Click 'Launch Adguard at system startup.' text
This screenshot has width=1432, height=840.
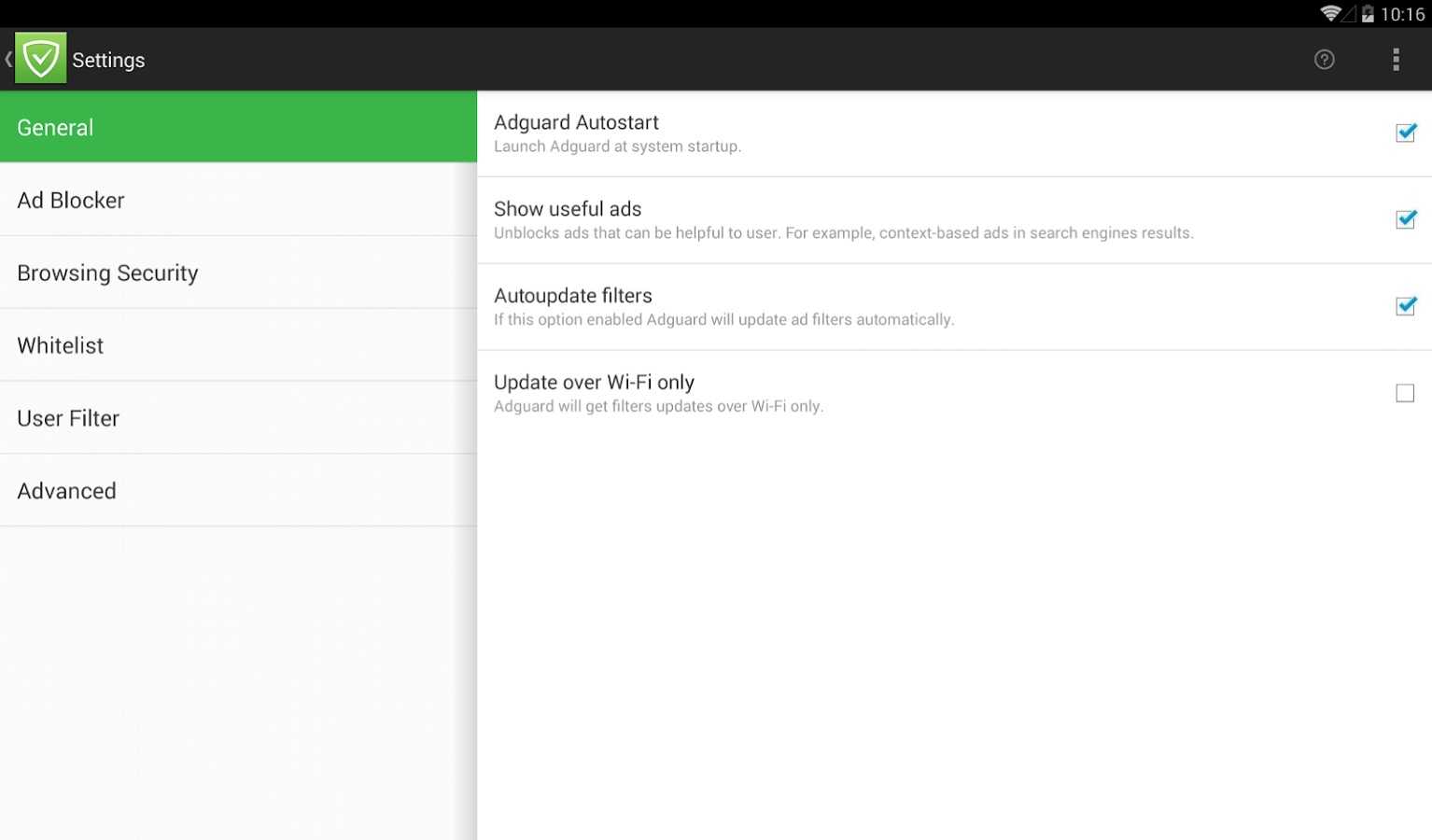point(617,147)
